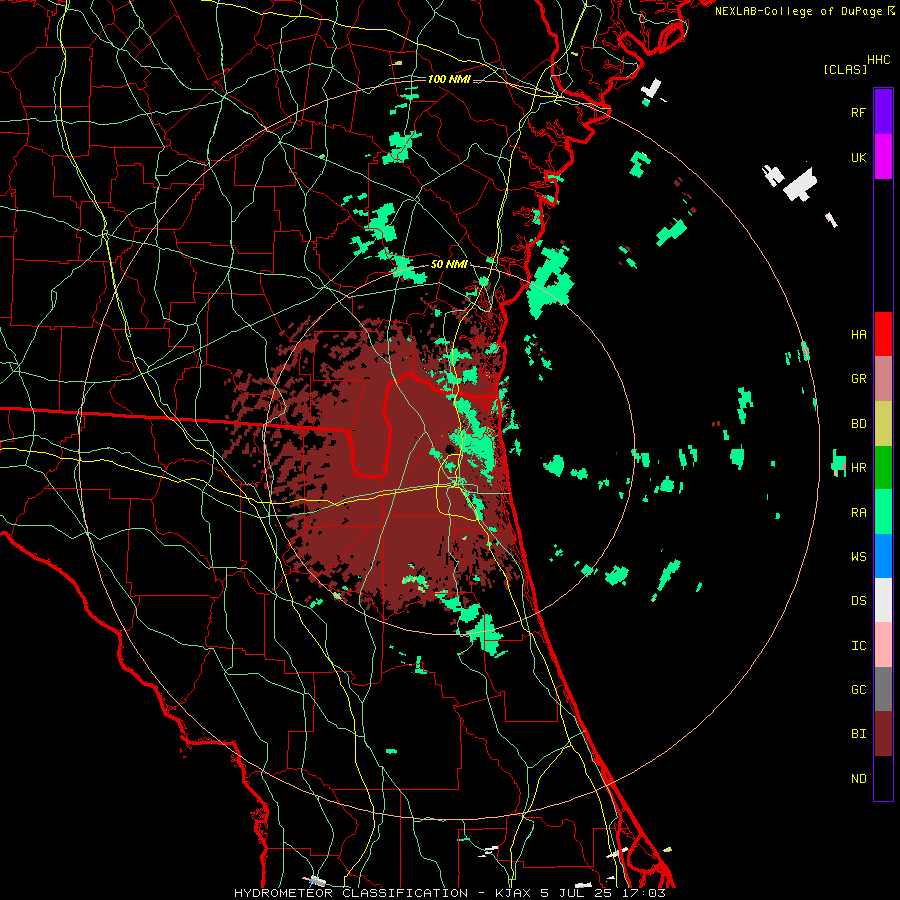Click the red HA legend color swatch
The height and width of the screenshot is (900, 900).
pos(883,334)
